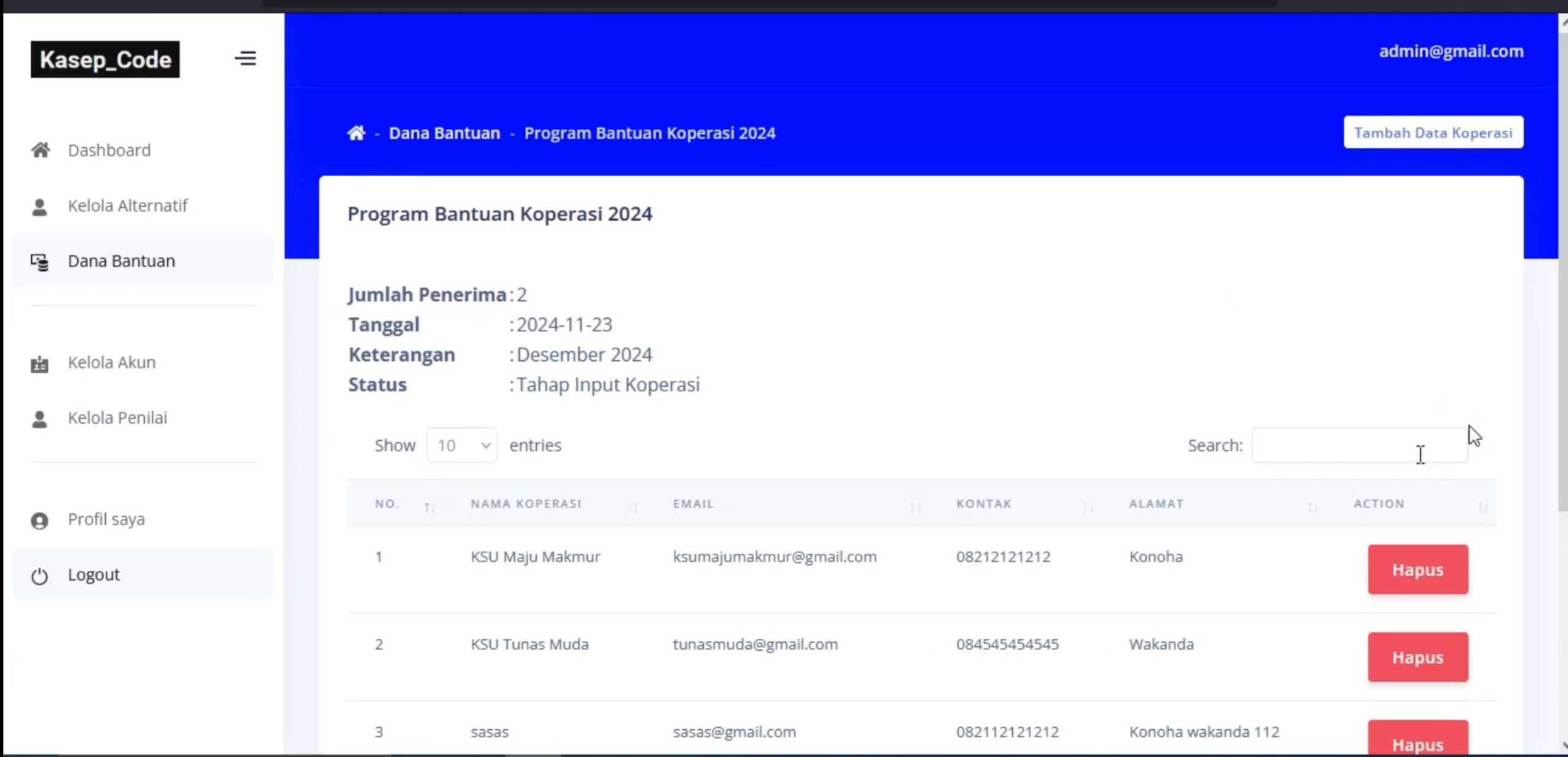Follow Dana Bantuan breadcrumb link
1568x757 pixels.
tap(445, 133)
